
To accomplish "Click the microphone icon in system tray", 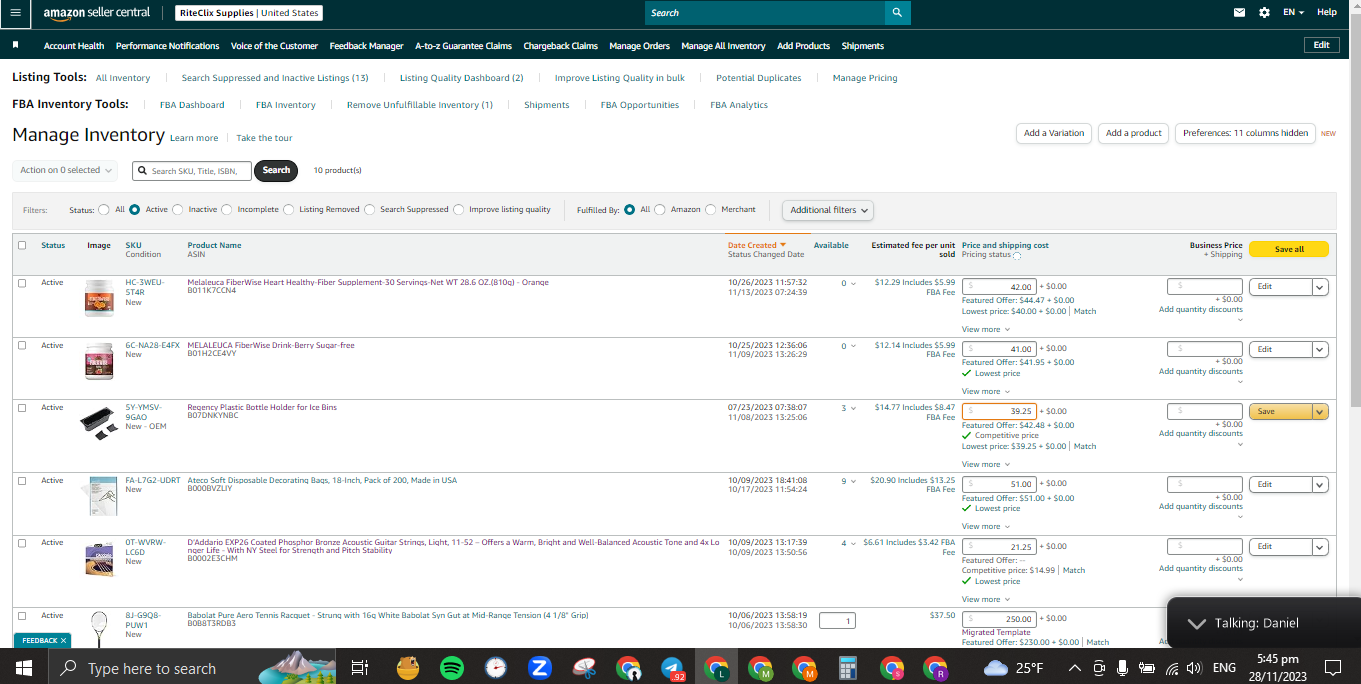I will (x=1123, y=667).
